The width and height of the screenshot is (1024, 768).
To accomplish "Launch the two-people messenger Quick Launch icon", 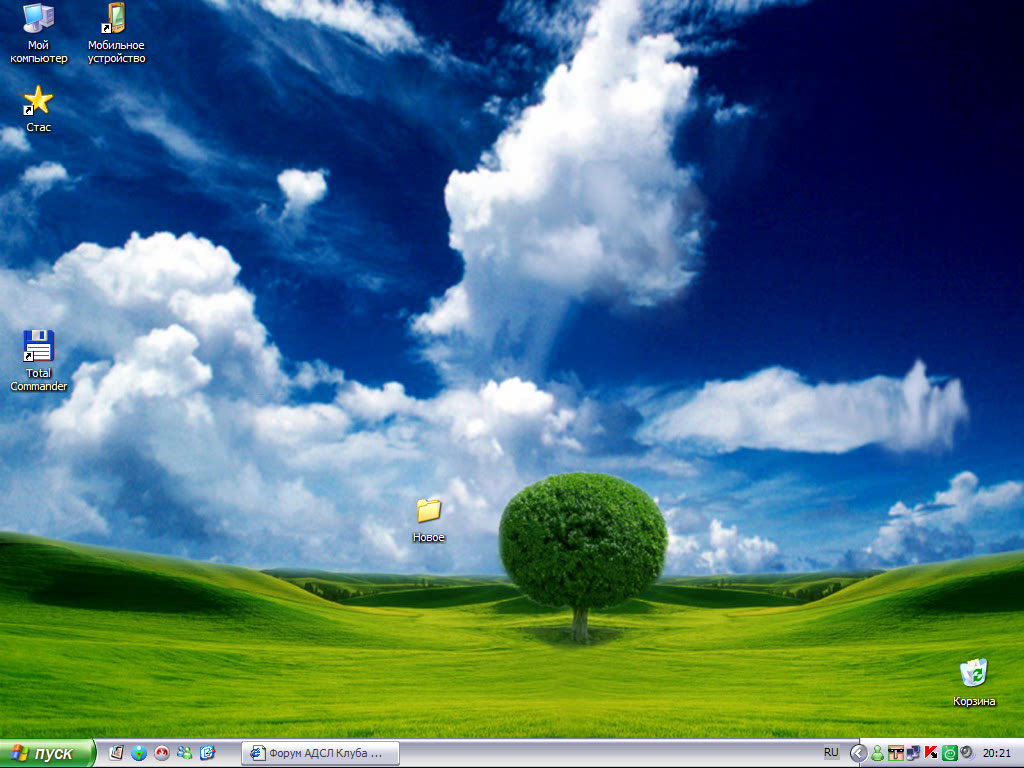I will [185, 753].
